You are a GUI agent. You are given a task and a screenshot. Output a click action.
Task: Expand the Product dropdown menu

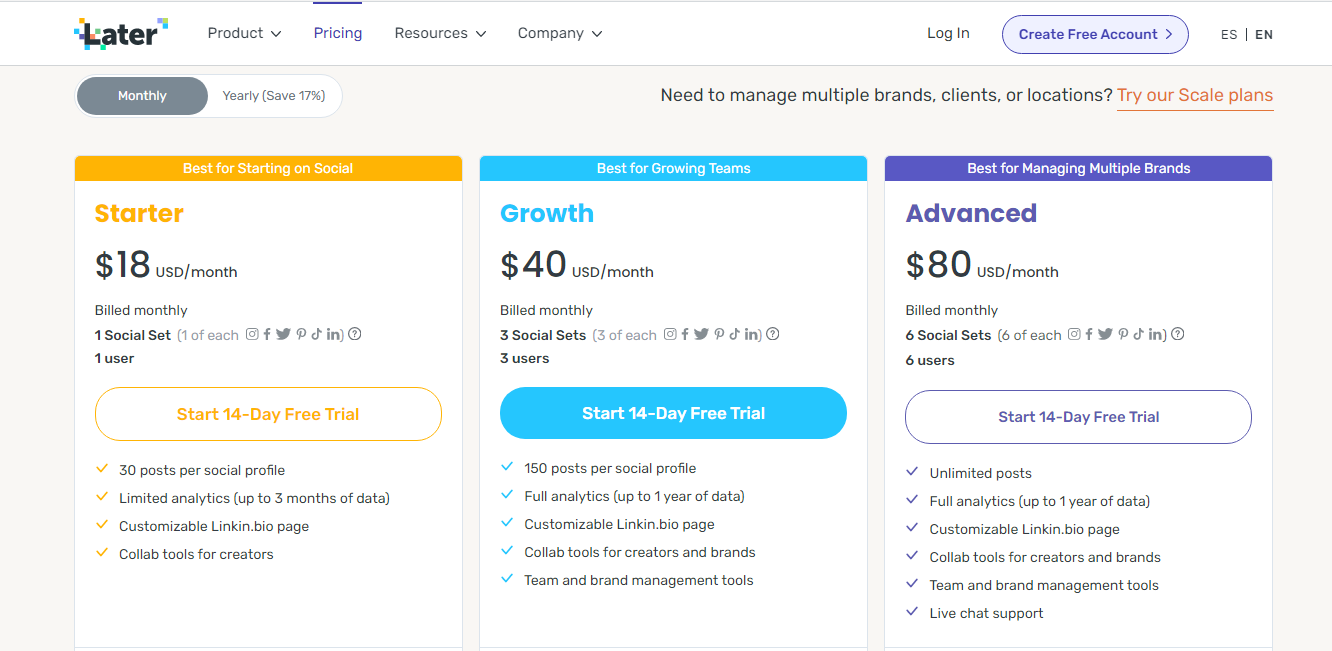244,33
